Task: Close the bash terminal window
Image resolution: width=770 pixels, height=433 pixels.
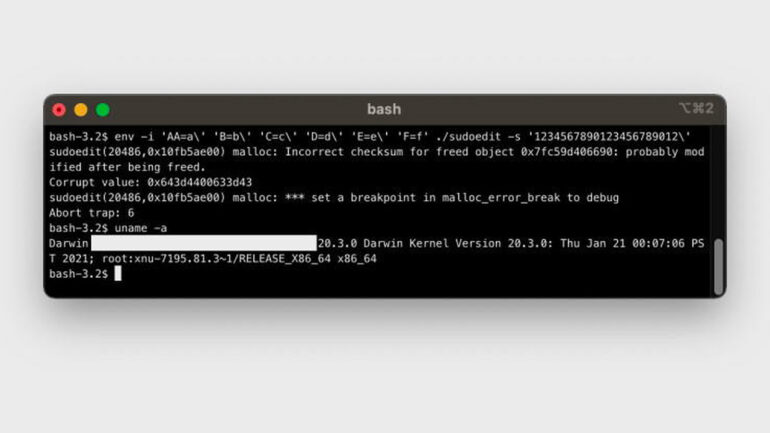Action: (x=59, y=110)
